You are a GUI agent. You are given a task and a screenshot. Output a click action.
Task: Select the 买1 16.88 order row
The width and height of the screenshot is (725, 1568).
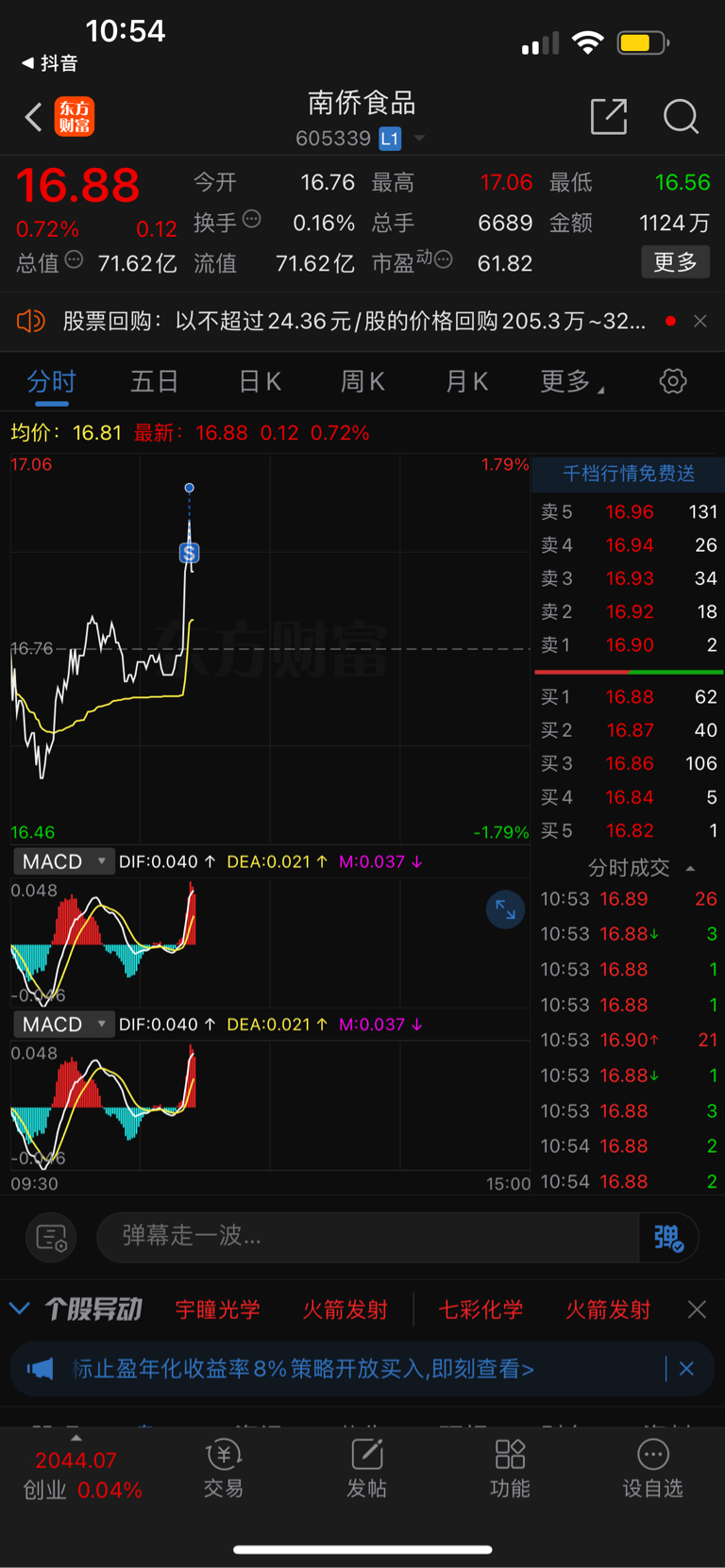tap(629, 697)
